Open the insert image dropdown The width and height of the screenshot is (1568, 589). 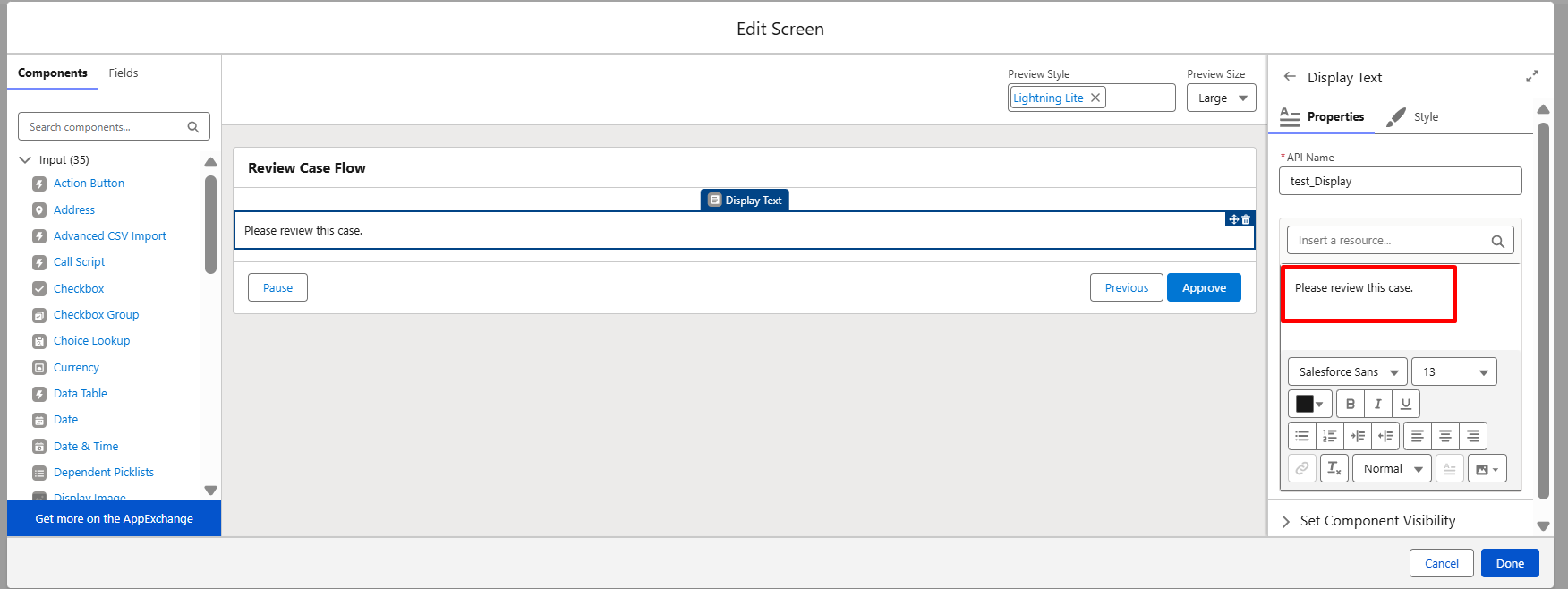coord(1487,468)
